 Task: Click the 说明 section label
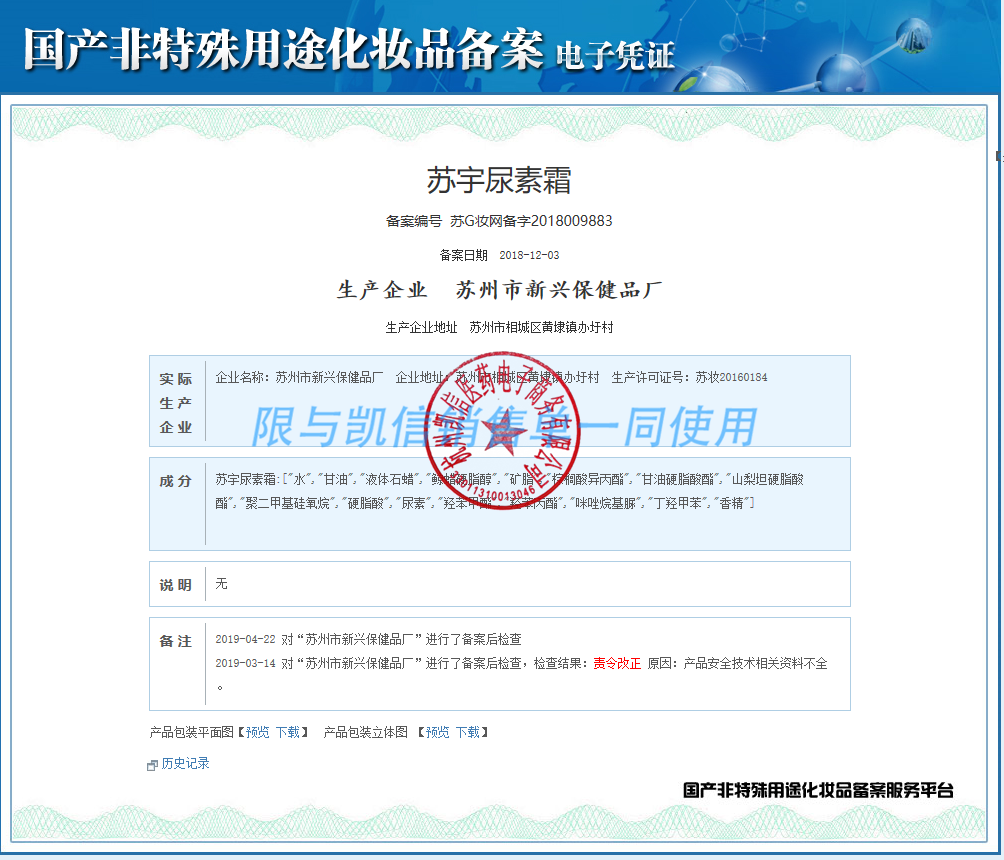176,585
